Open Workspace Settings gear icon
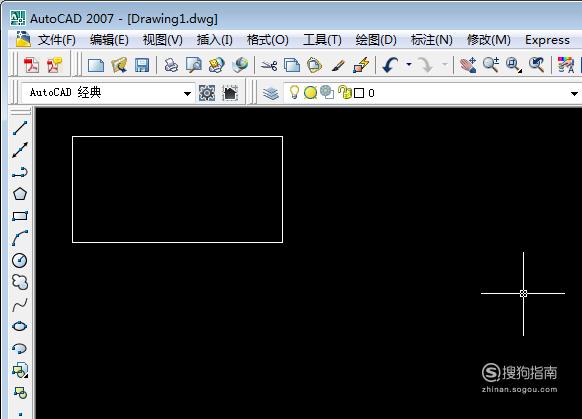The image size is (582, 419). (207, 93)
